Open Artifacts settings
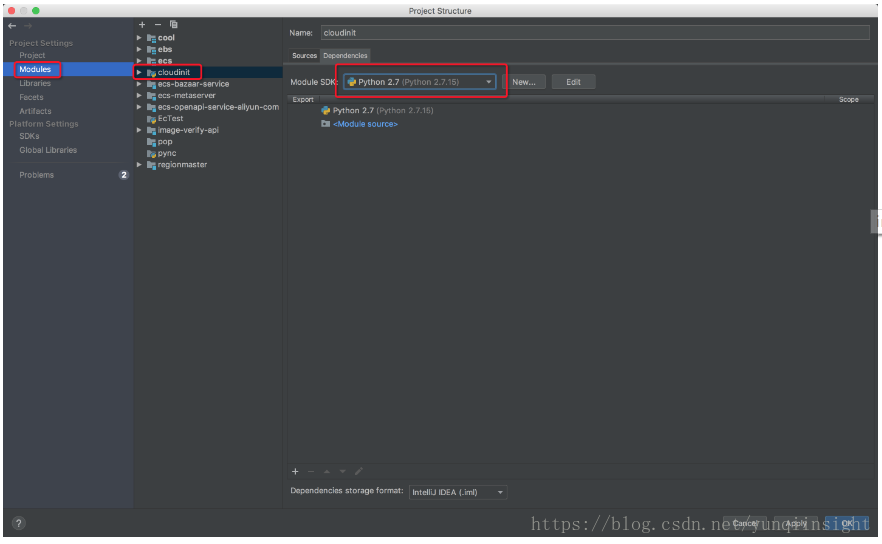 (35, 111)
